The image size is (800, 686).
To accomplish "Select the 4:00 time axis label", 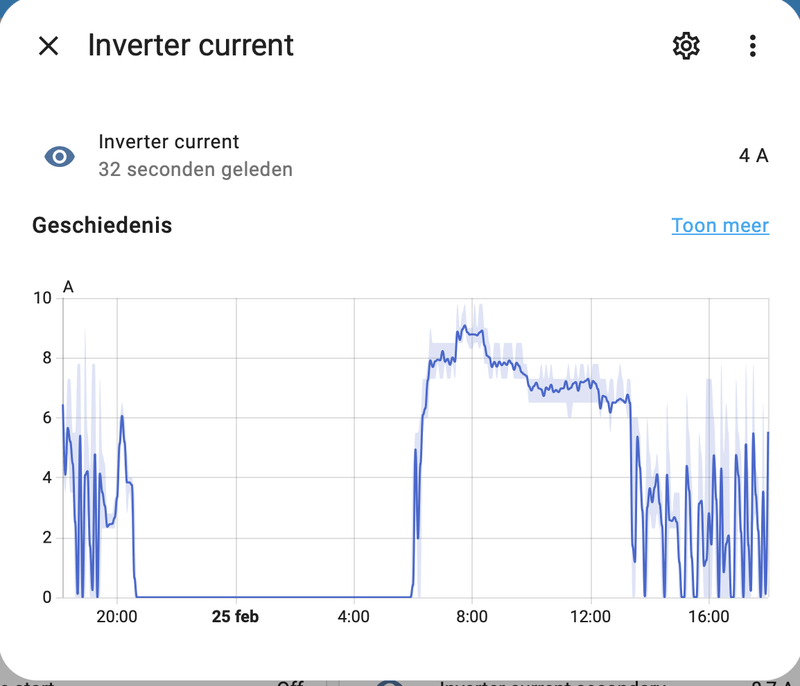I will click(x=353, y=617).
